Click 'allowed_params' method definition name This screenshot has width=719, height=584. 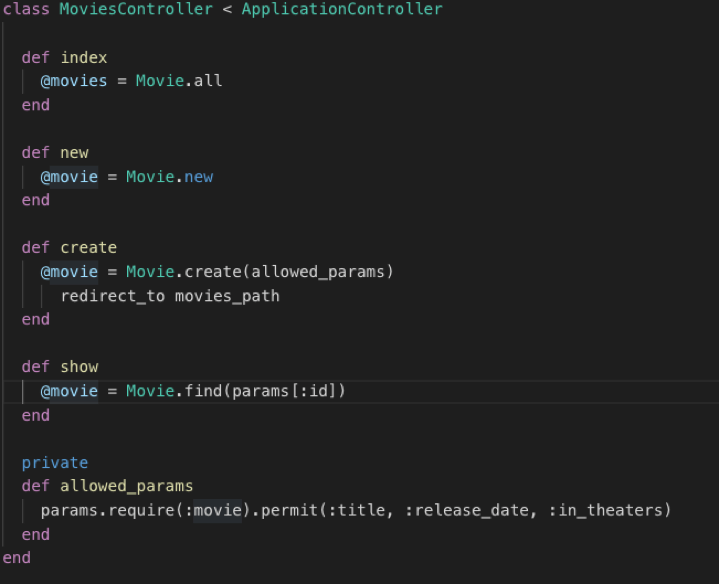click(x=127, y=486)
